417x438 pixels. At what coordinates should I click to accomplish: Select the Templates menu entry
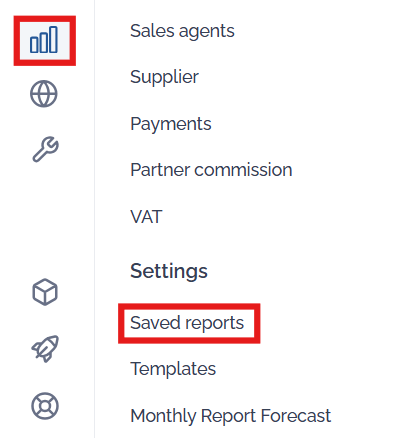[173, 369]
